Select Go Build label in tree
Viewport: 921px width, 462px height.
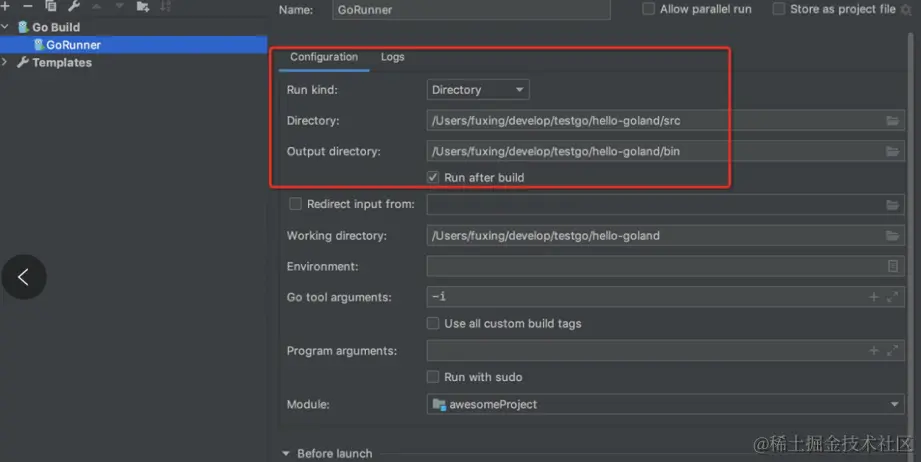56,27
